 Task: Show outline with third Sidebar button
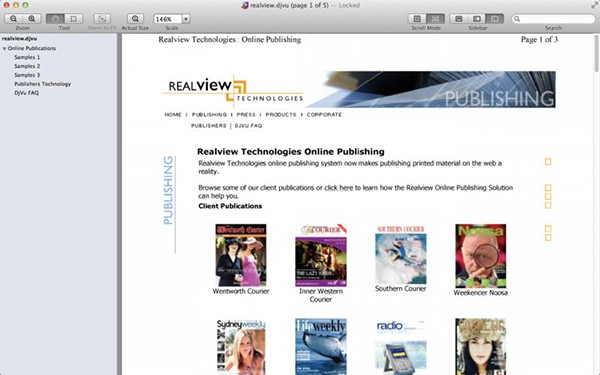(x=495, y=19)
